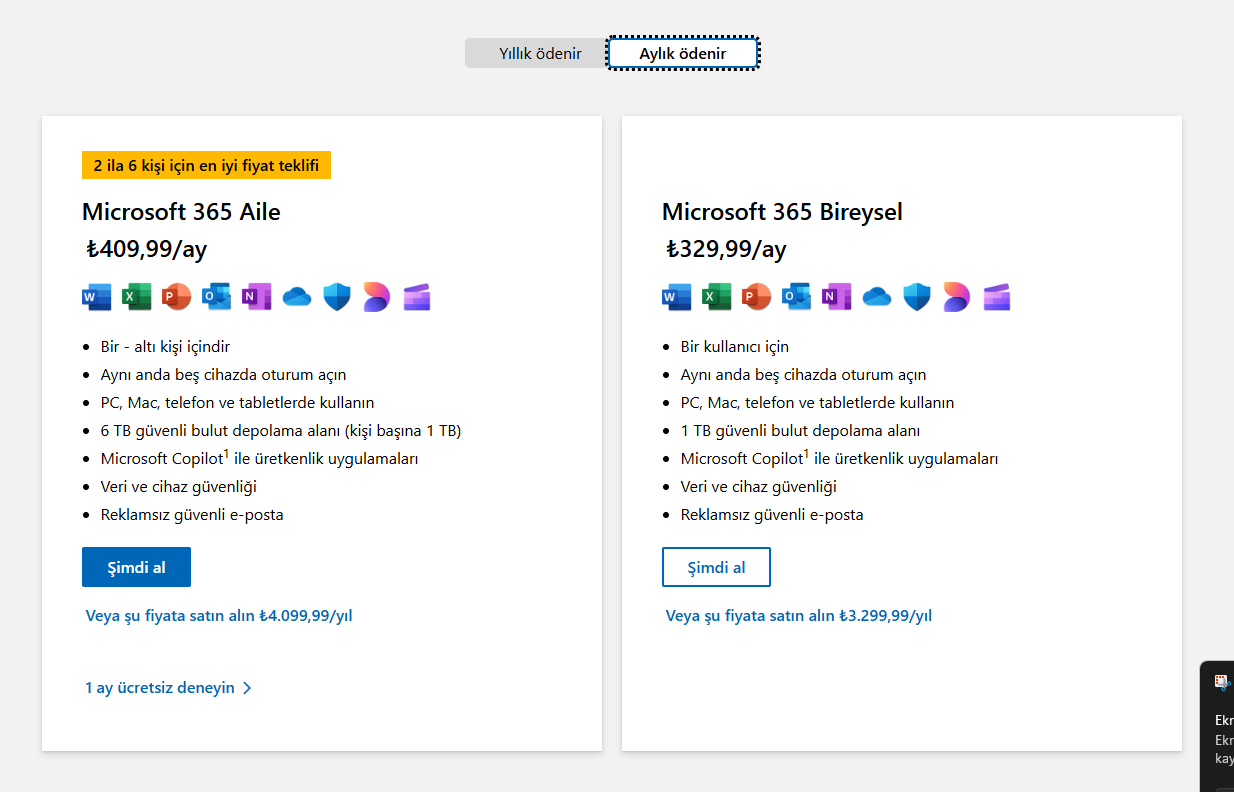The width and height of the screenshot is (1234, 792).
Task: Select the Aylık ödenir billing tab
Action: 683,53
